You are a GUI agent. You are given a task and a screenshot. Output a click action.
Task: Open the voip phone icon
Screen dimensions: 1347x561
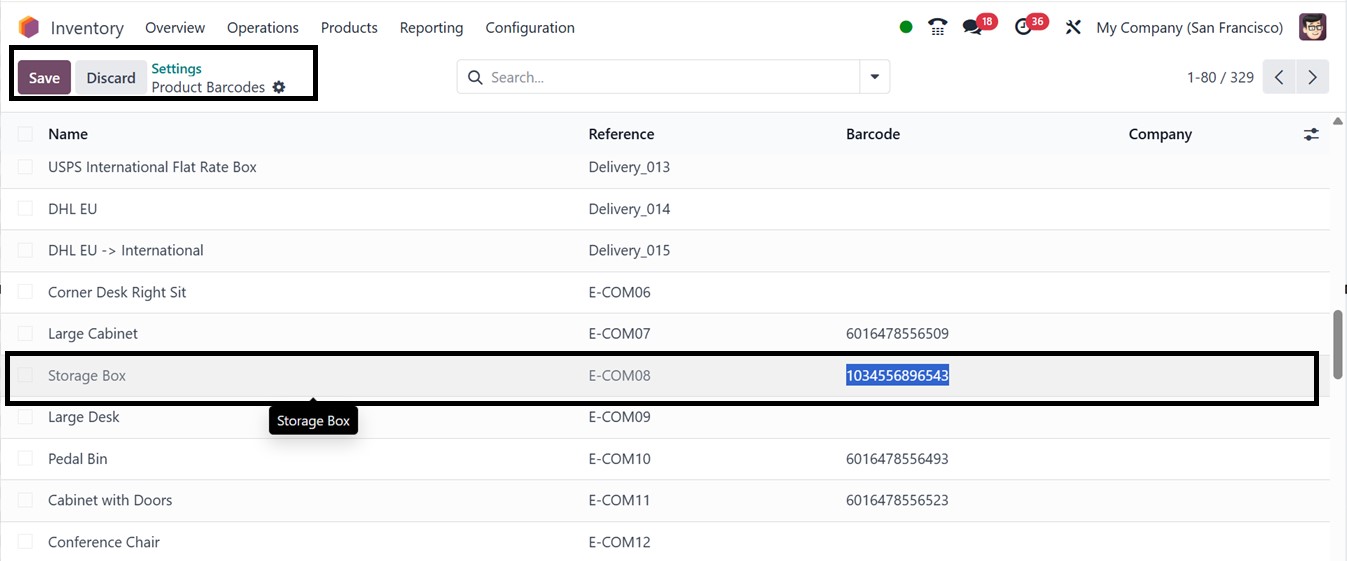click(937, 27)
